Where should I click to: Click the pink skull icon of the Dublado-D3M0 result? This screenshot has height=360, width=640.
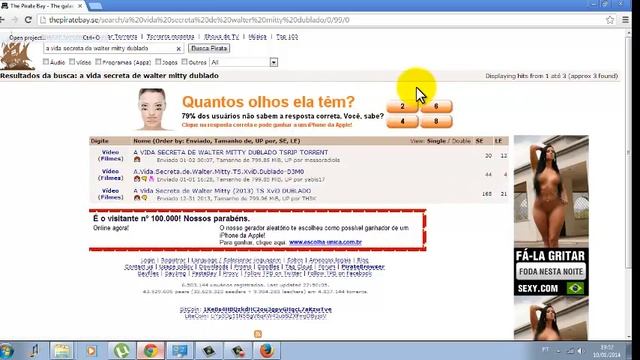tap(151, 179)
